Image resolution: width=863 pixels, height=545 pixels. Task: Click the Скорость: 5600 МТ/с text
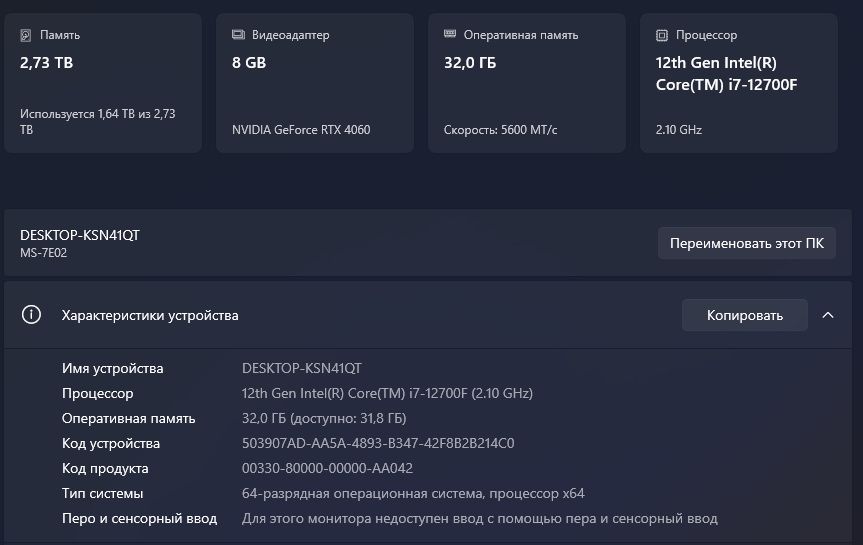click(500, 130)
